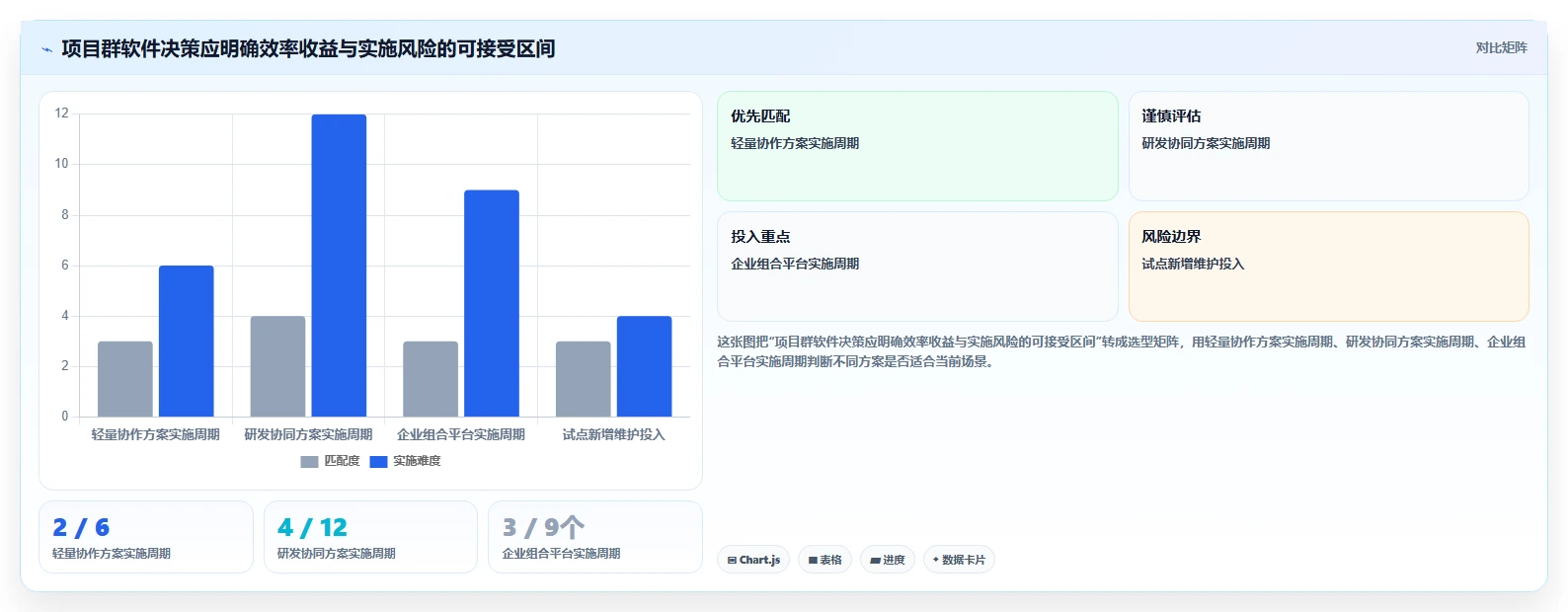Click the header icon beside the title

pyautogui.click(x=46, y=49)
